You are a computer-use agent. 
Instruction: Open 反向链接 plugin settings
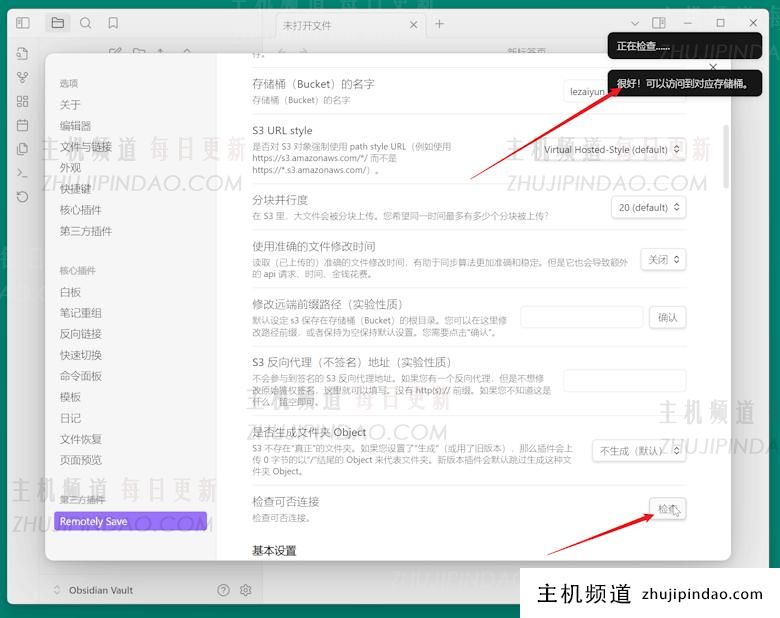pyautogui.click(x=81, y=334)
